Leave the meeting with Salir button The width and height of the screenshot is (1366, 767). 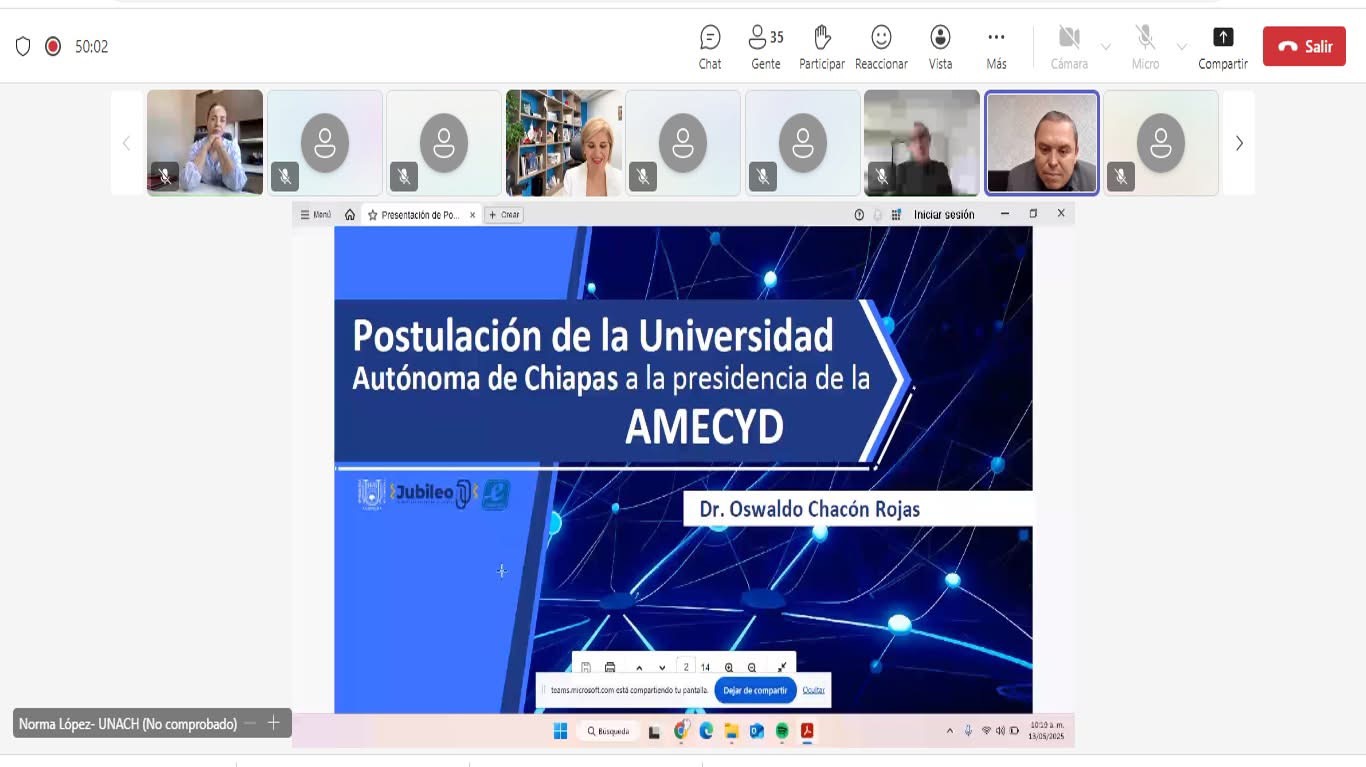click(x=1304, y=46)
